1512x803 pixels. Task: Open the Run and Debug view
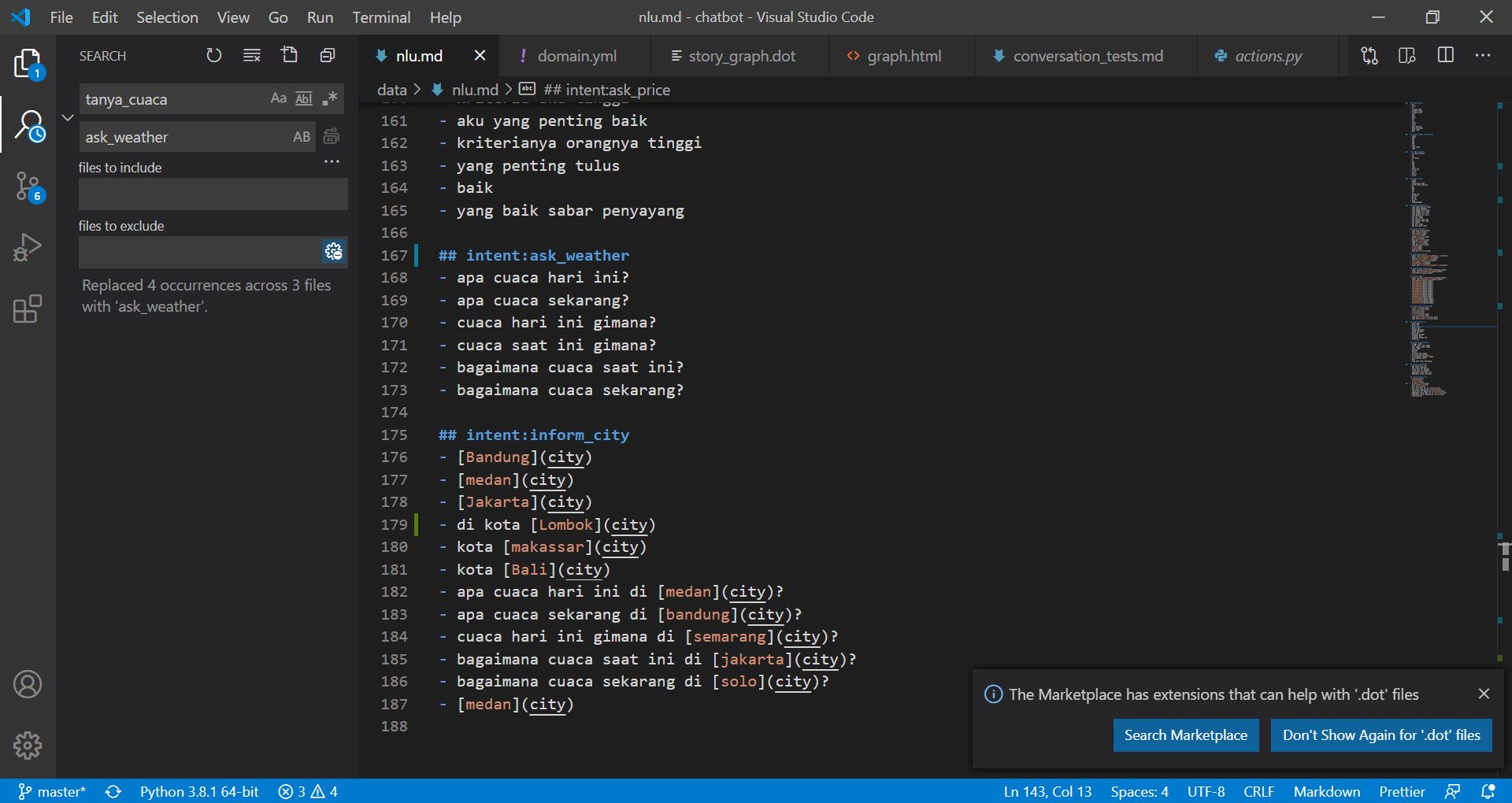click(x=28, y=246)
